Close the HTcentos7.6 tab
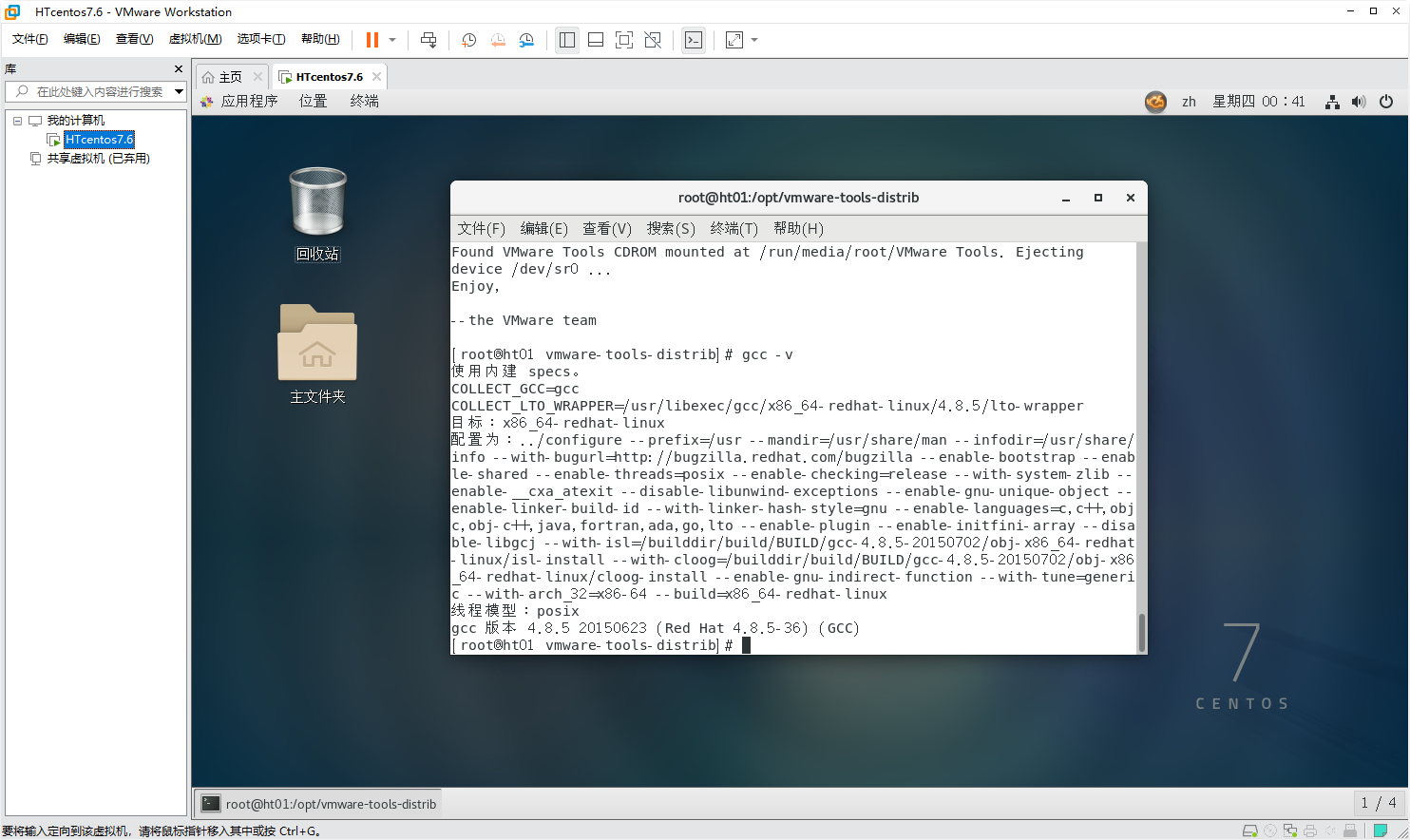1410x840 pixels. tap(377, 77)
